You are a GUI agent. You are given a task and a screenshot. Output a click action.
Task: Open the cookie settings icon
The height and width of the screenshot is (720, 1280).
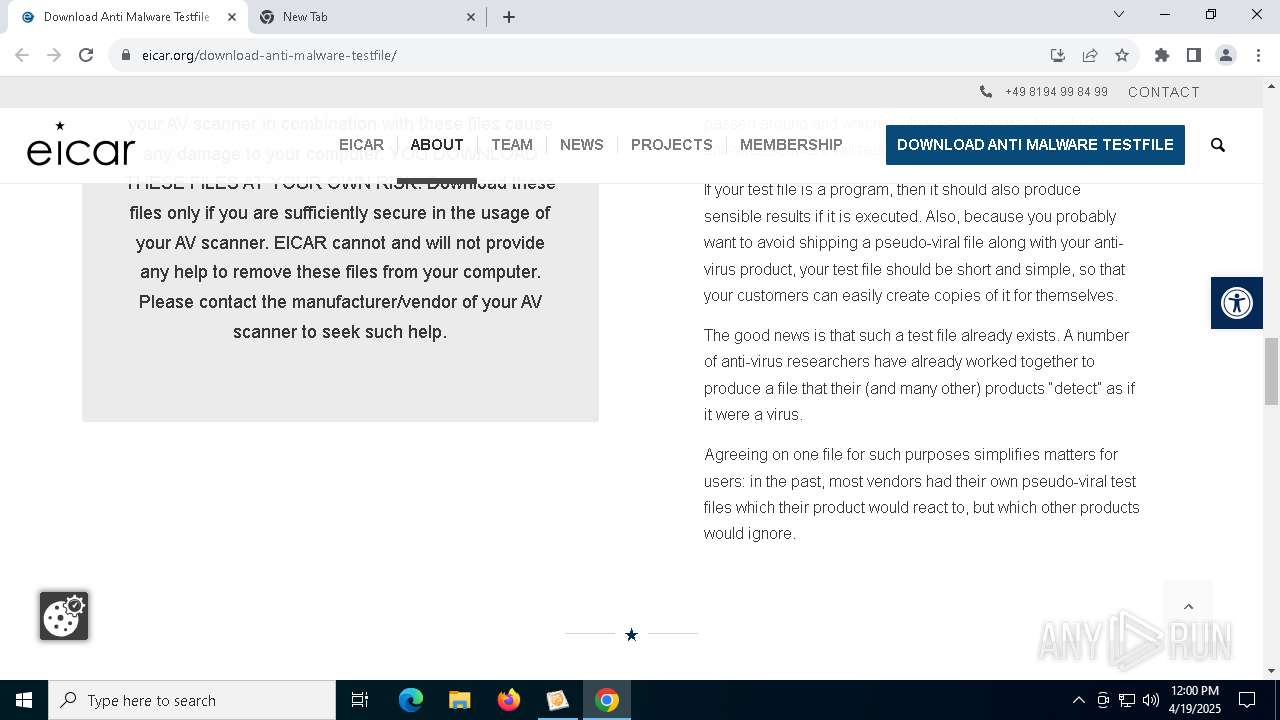click(x=64, y=615)
